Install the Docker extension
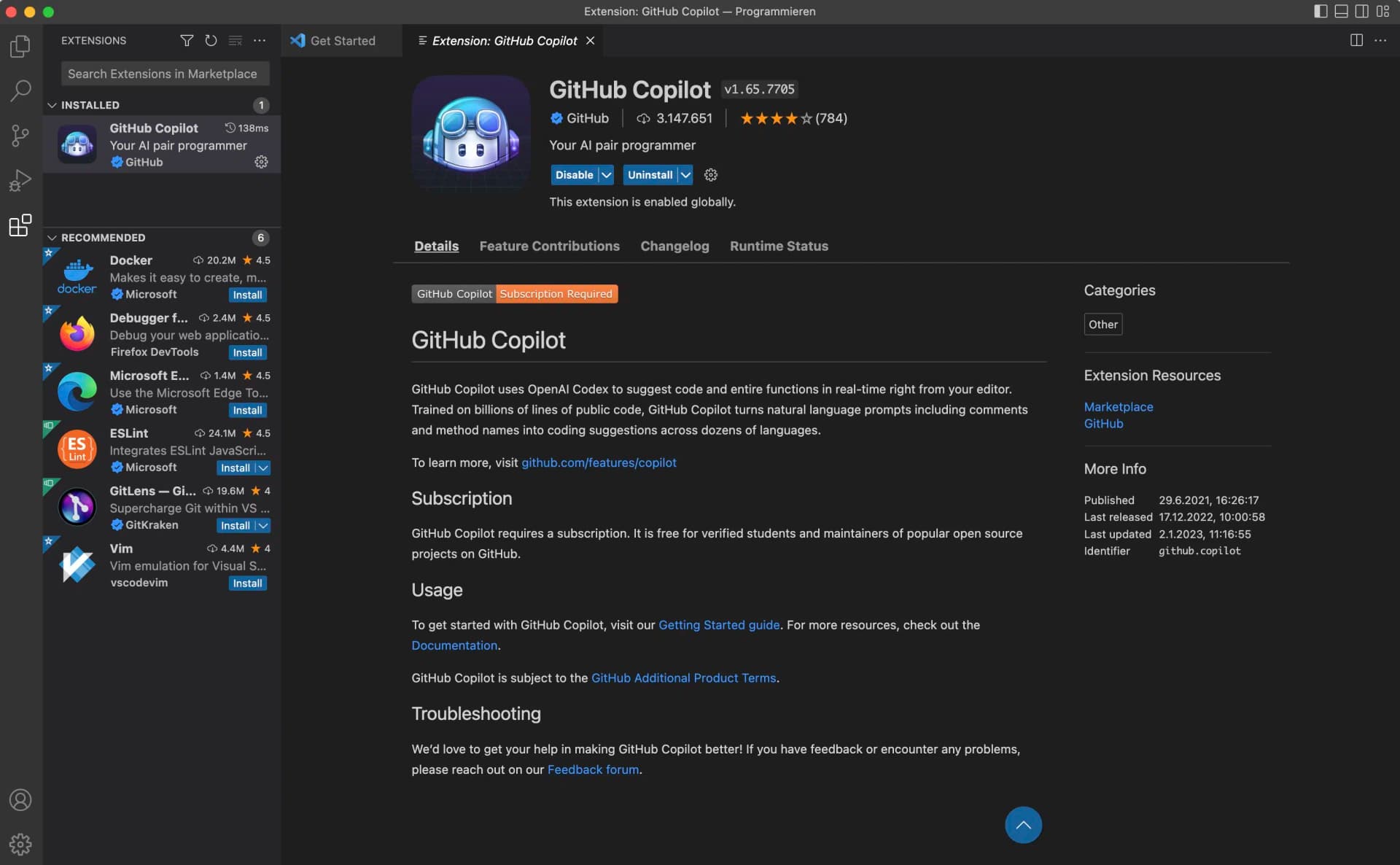 click(x=247, y=295)
